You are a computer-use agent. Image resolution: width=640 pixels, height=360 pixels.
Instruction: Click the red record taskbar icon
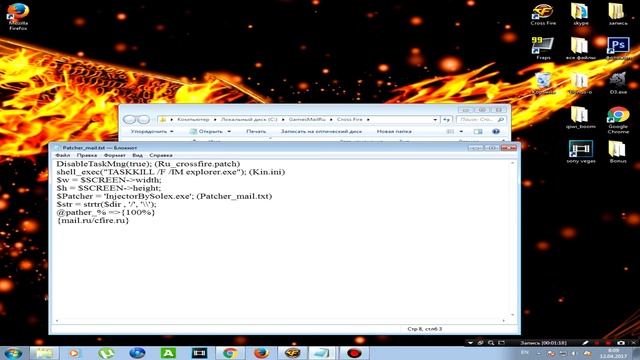(x=354, y=353)
